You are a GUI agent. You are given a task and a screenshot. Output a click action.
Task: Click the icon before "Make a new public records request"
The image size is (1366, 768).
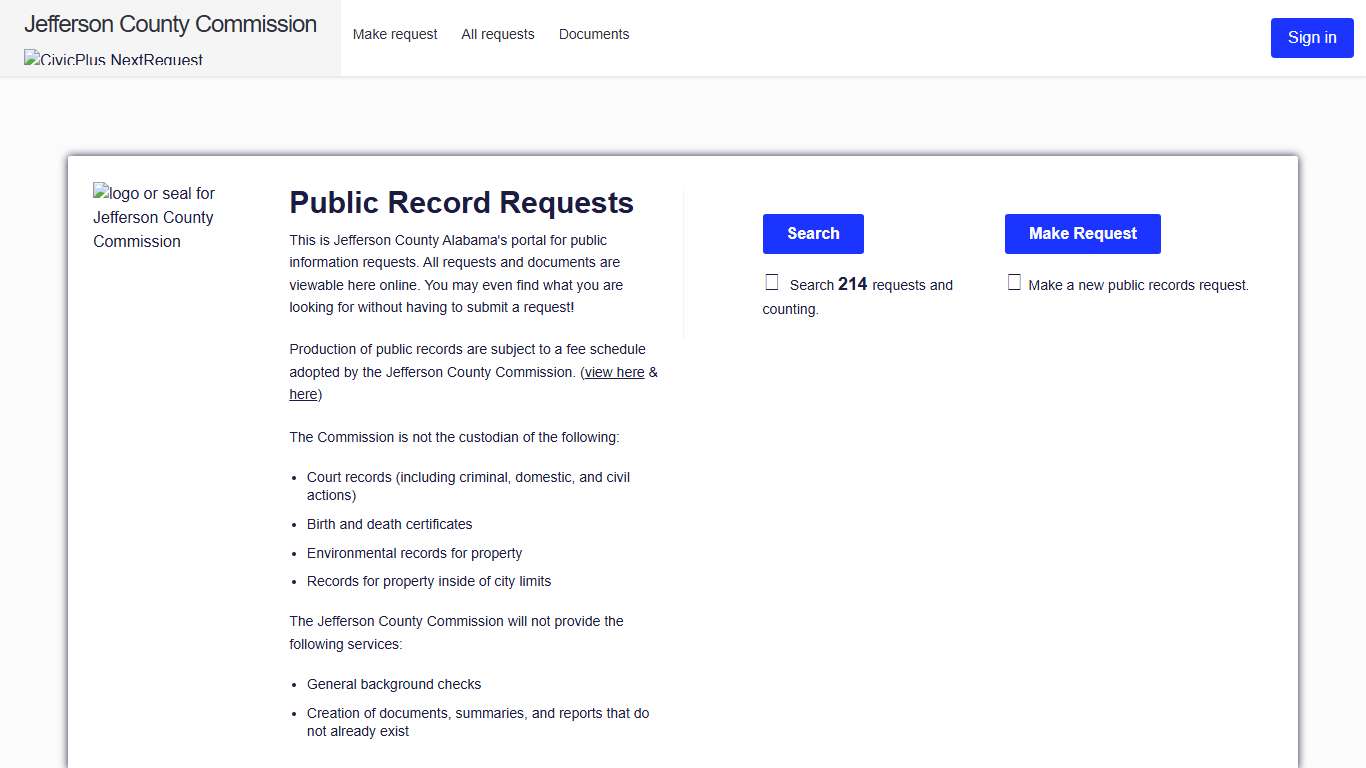tap(1013, 281)
